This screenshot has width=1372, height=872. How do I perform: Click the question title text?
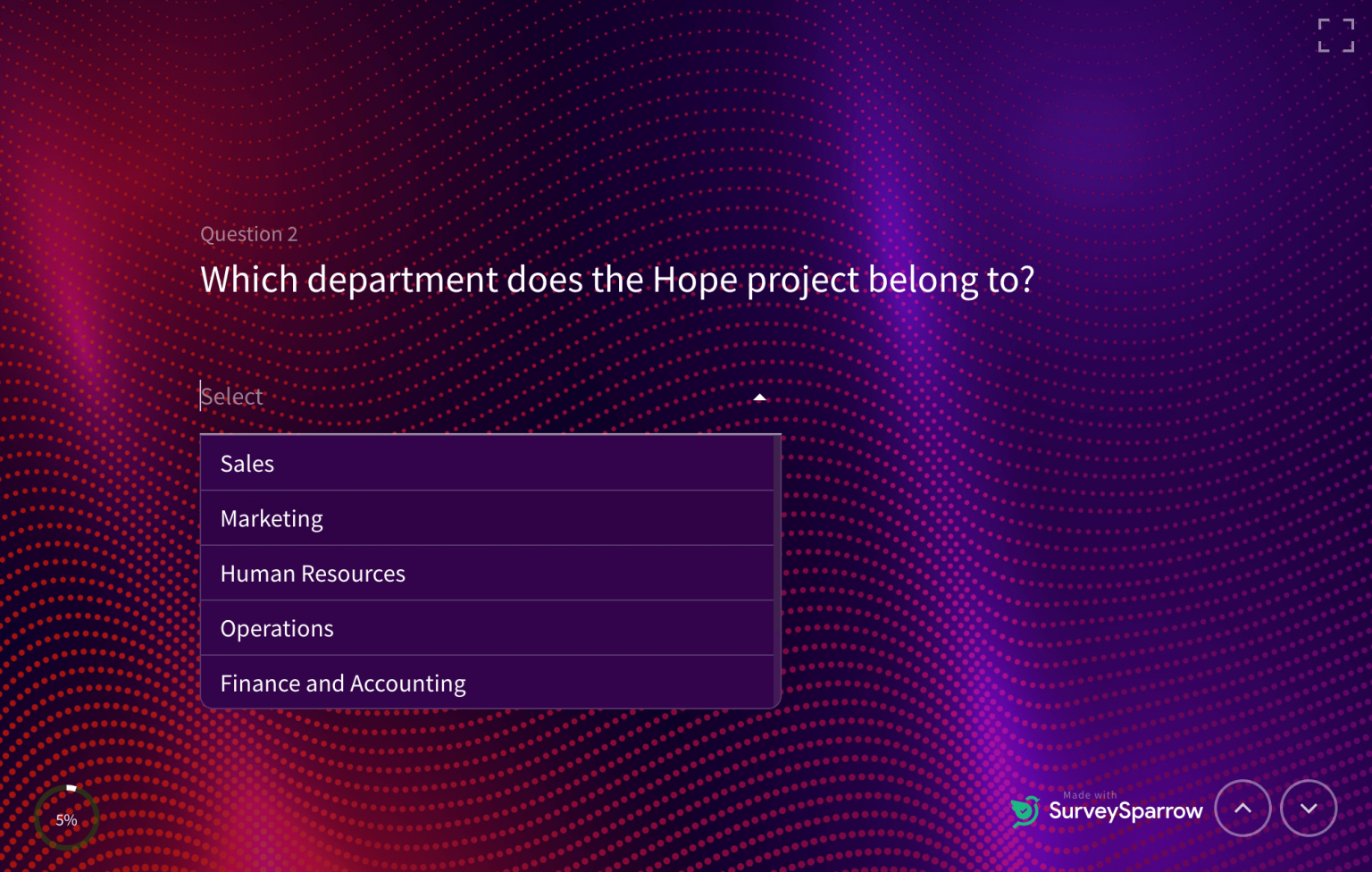pyautogui.click(x=617, y=279)
